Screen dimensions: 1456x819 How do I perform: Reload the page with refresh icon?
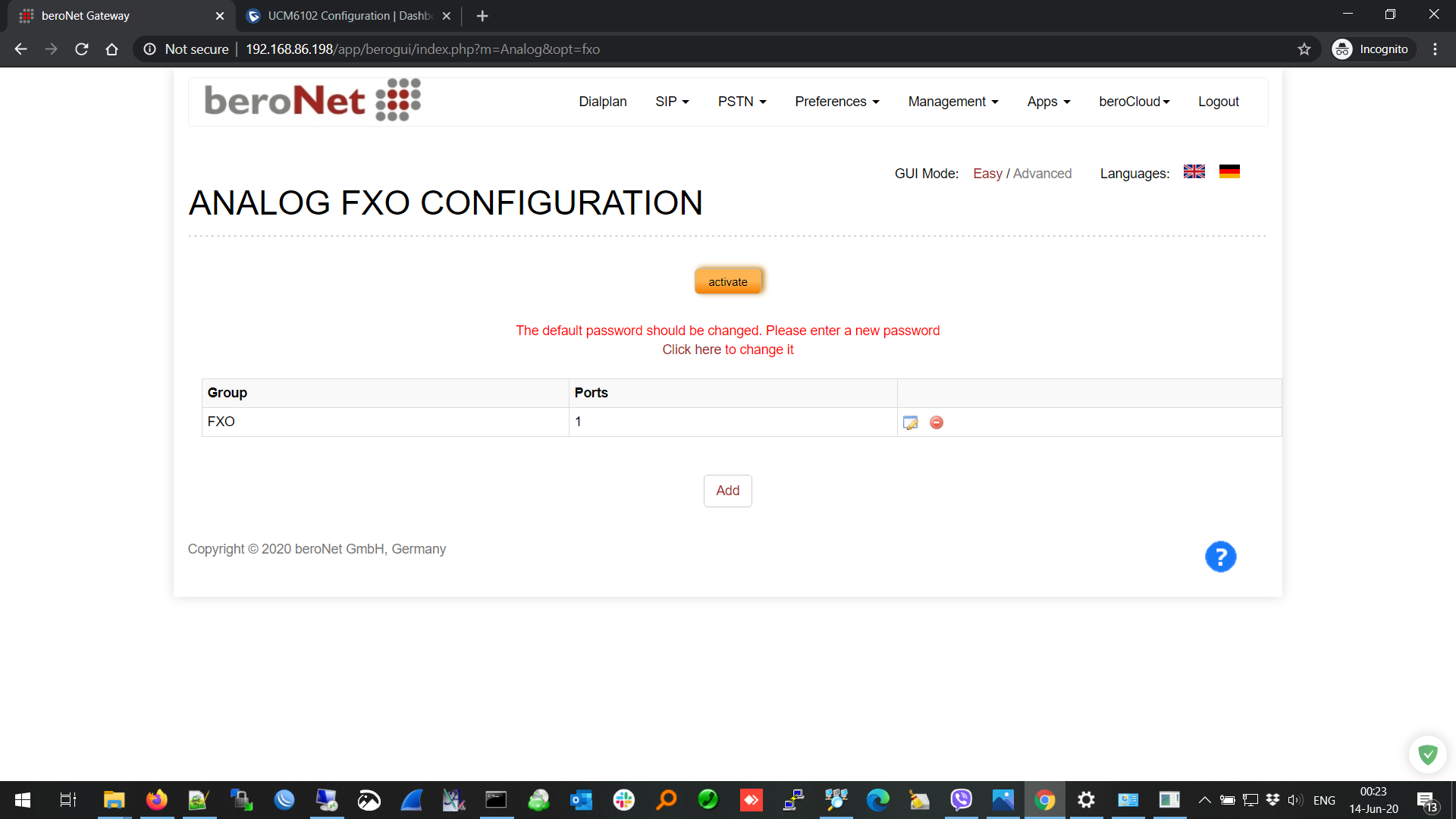point(82,49)
